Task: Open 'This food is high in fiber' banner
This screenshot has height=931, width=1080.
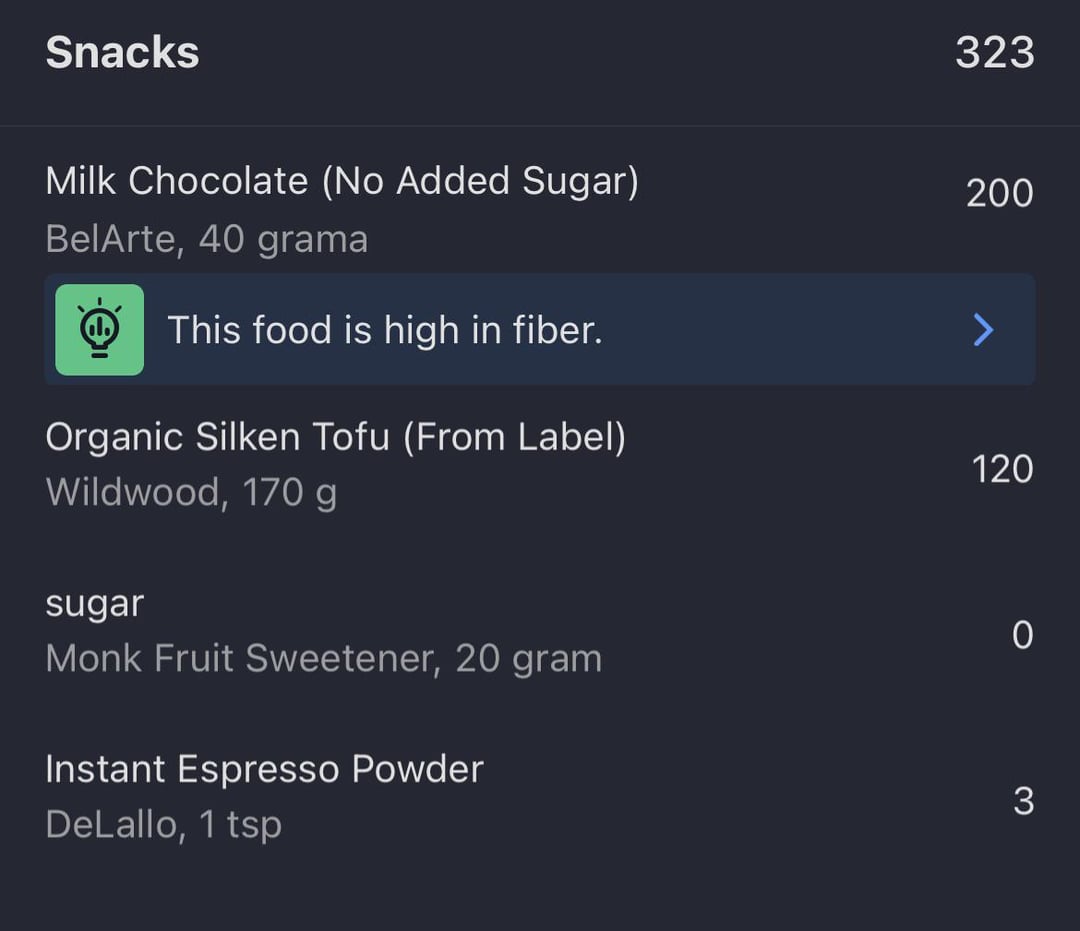Action: [540, 330]
